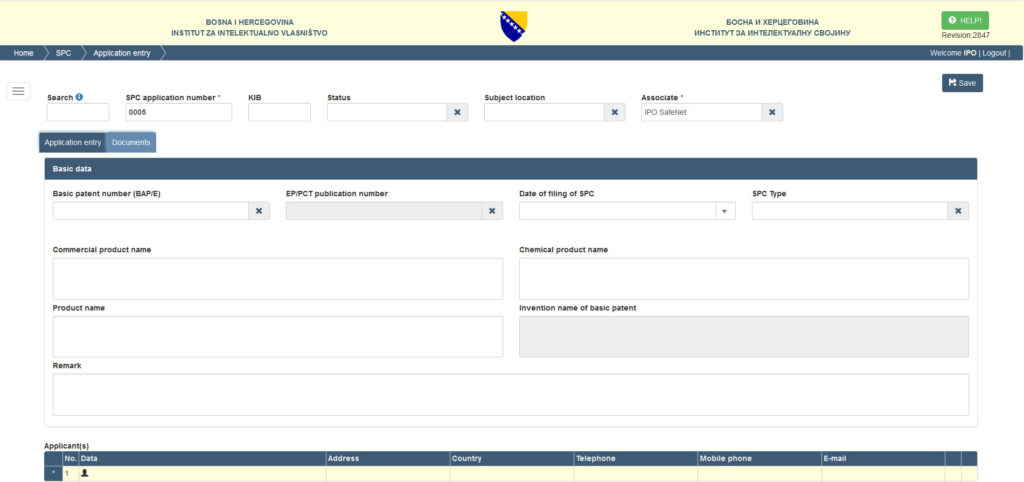
Task: Click the E-mail column header
Action: [x=883, y=458]
